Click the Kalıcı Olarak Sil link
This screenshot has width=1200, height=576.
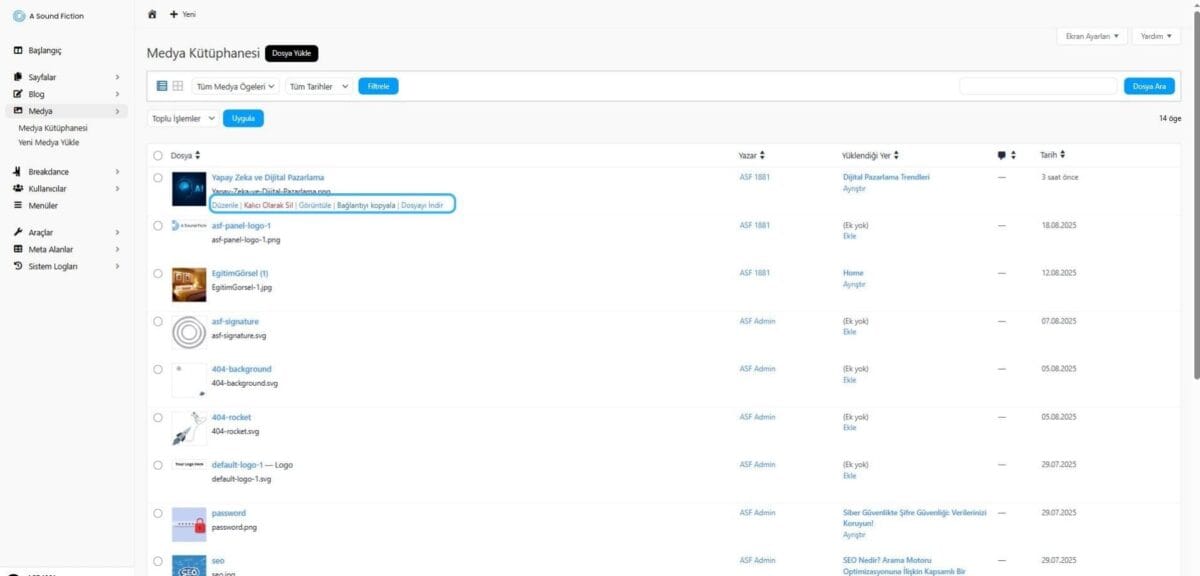[x=269, y=204]
